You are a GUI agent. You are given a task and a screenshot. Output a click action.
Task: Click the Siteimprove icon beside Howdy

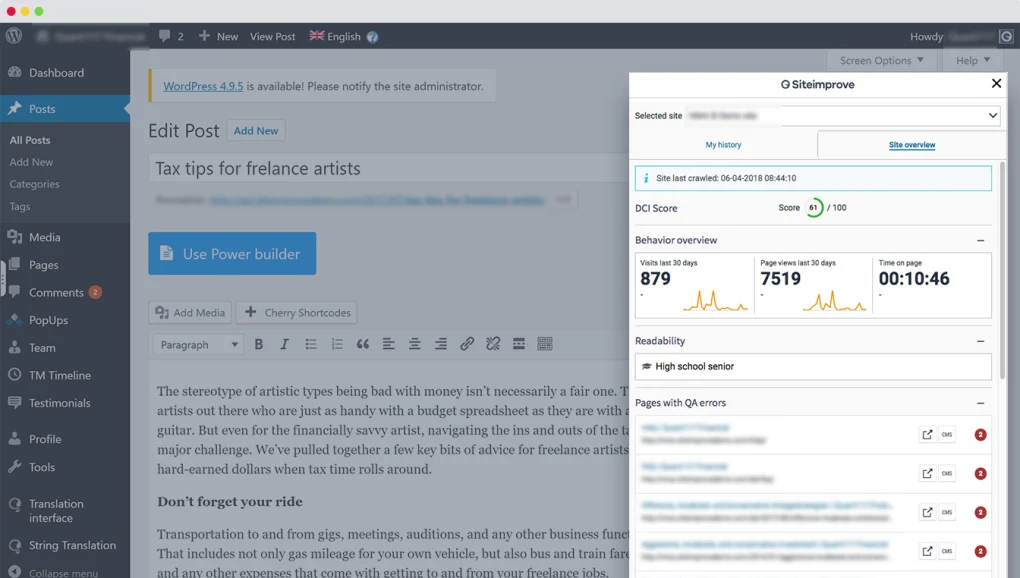tap(1006, 37)
